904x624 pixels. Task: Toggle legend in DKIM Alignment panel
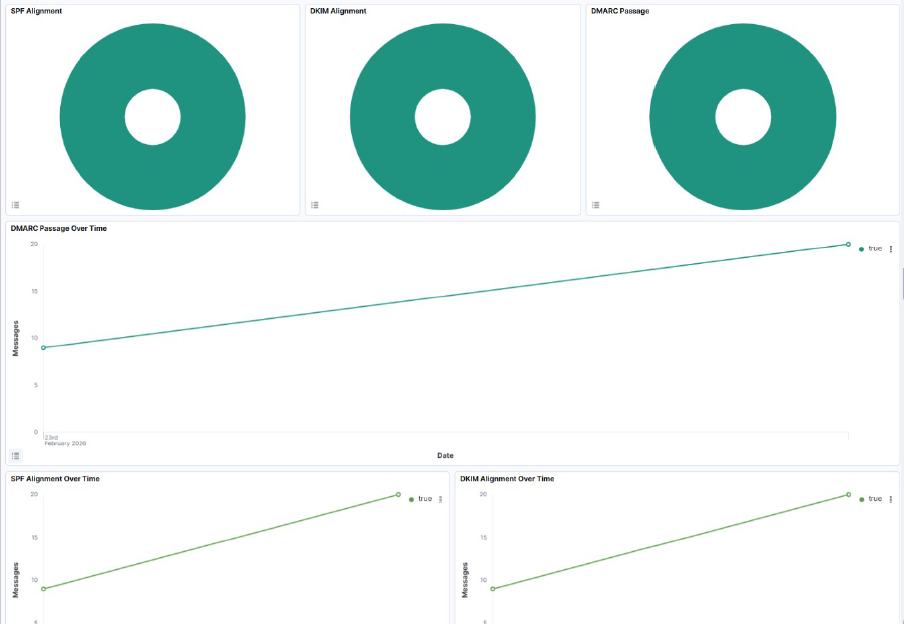pos(315,205)
